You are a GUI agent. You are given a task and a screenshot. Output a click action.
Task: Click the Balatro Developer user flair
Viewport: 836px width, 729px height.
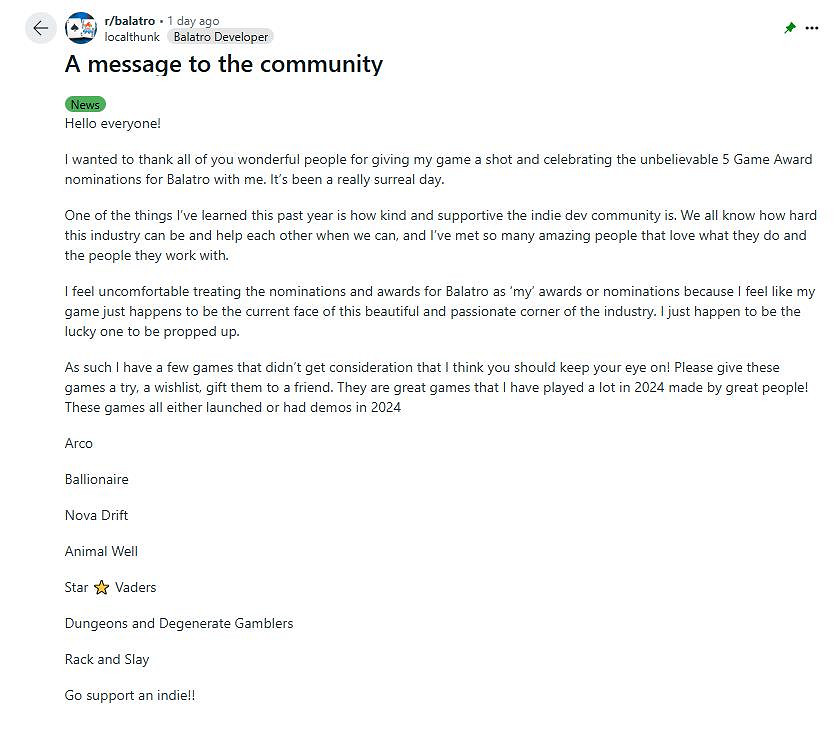[220, 37]
